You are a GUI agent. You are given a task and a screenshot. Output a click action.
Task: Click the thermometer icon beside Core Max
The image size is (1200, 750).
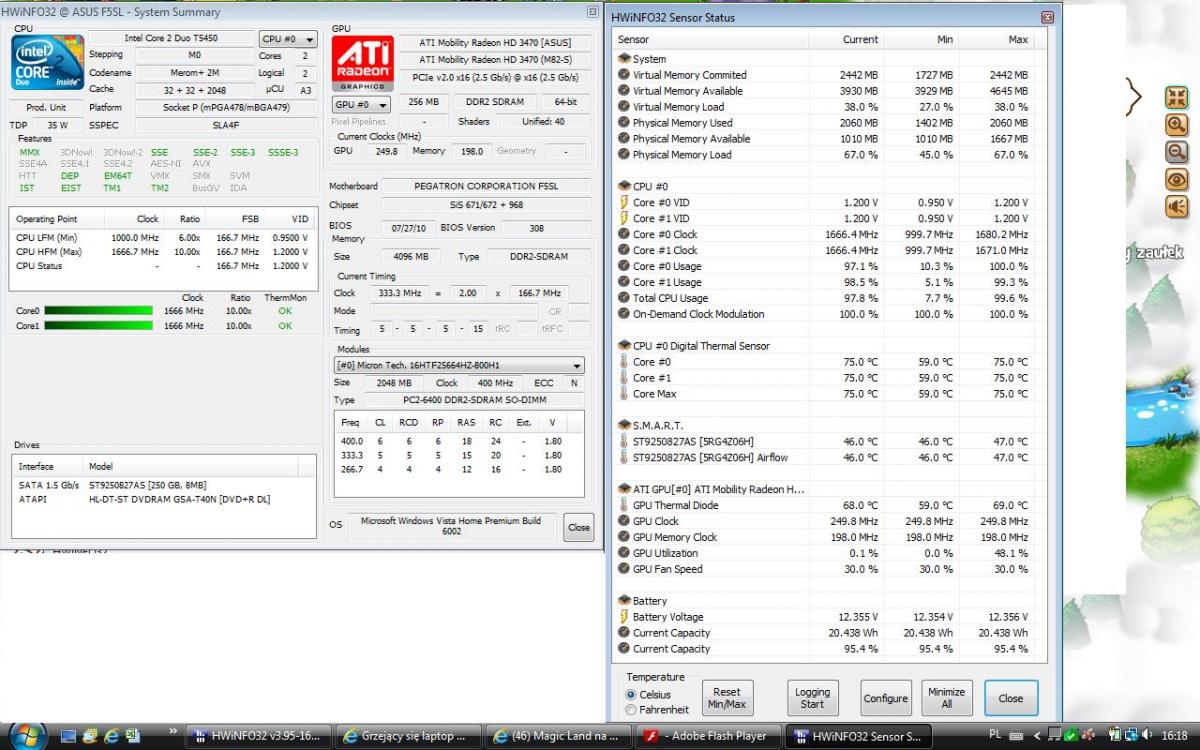tap(624, 394)
